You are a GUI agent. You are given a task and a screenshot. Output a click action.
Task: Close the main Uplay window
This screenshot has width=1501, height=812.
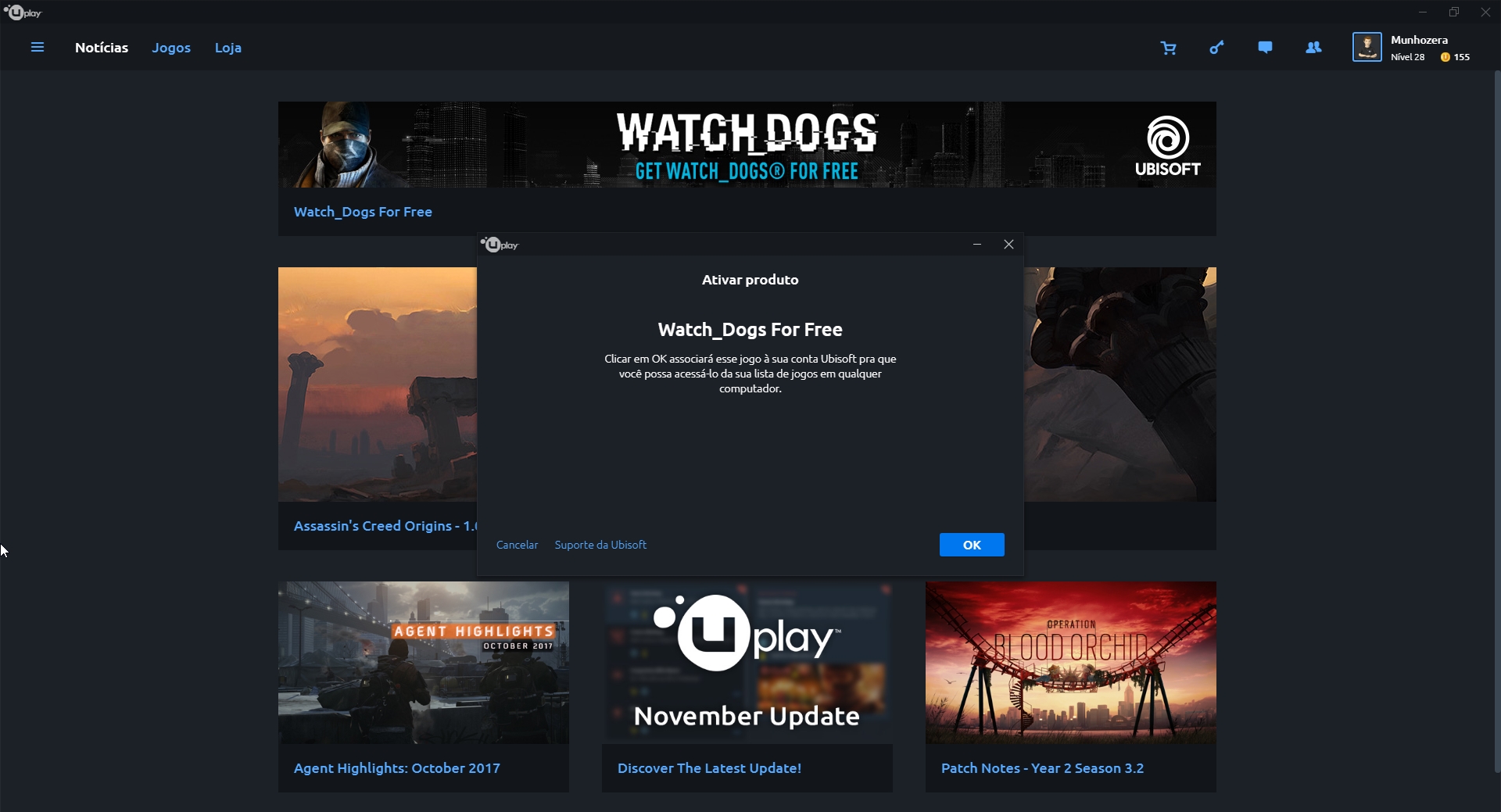click(1485, 12)
